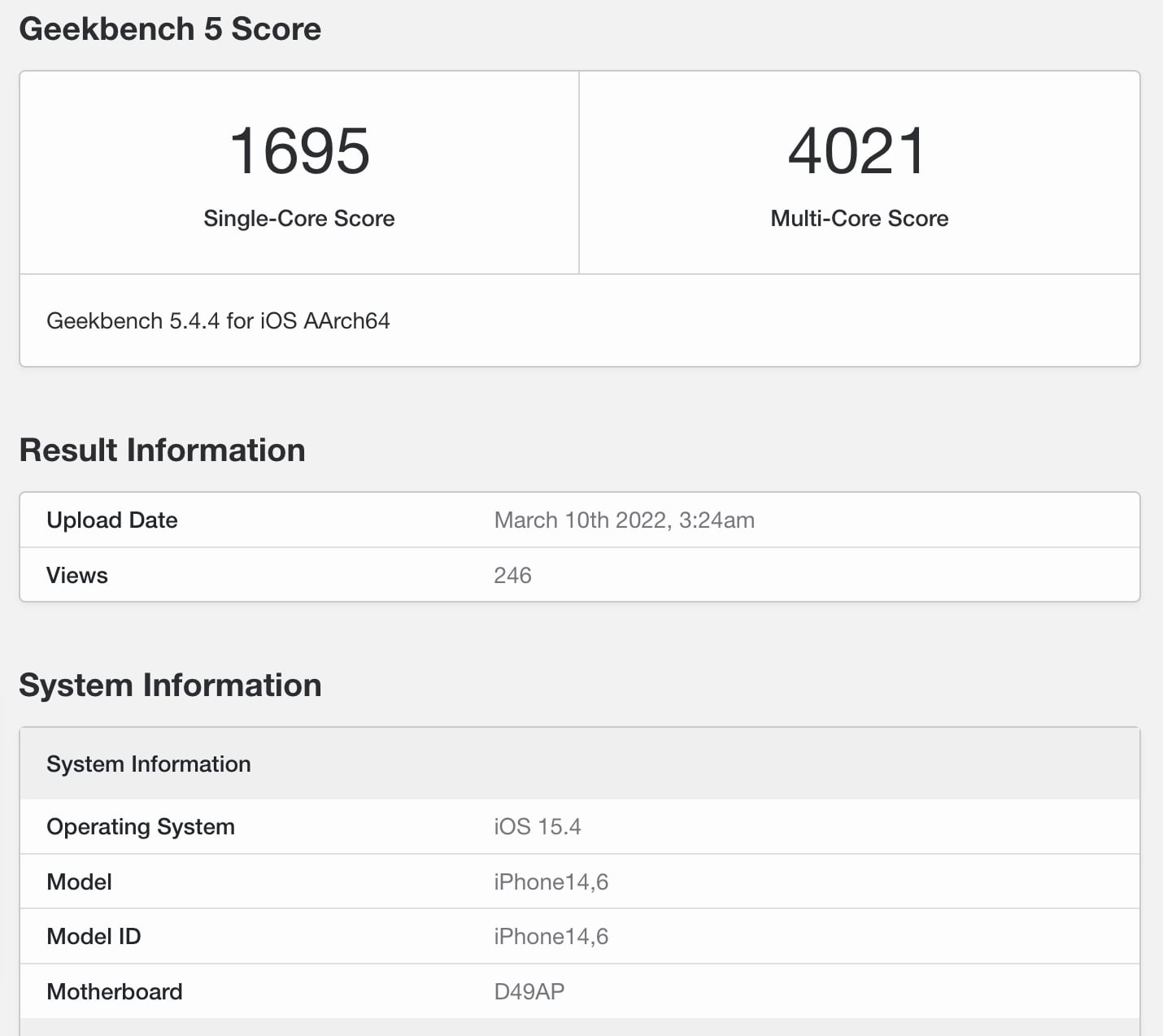Click the large System Information section heading
Screen dimensions: 1163x1036
tap(170, 685)
